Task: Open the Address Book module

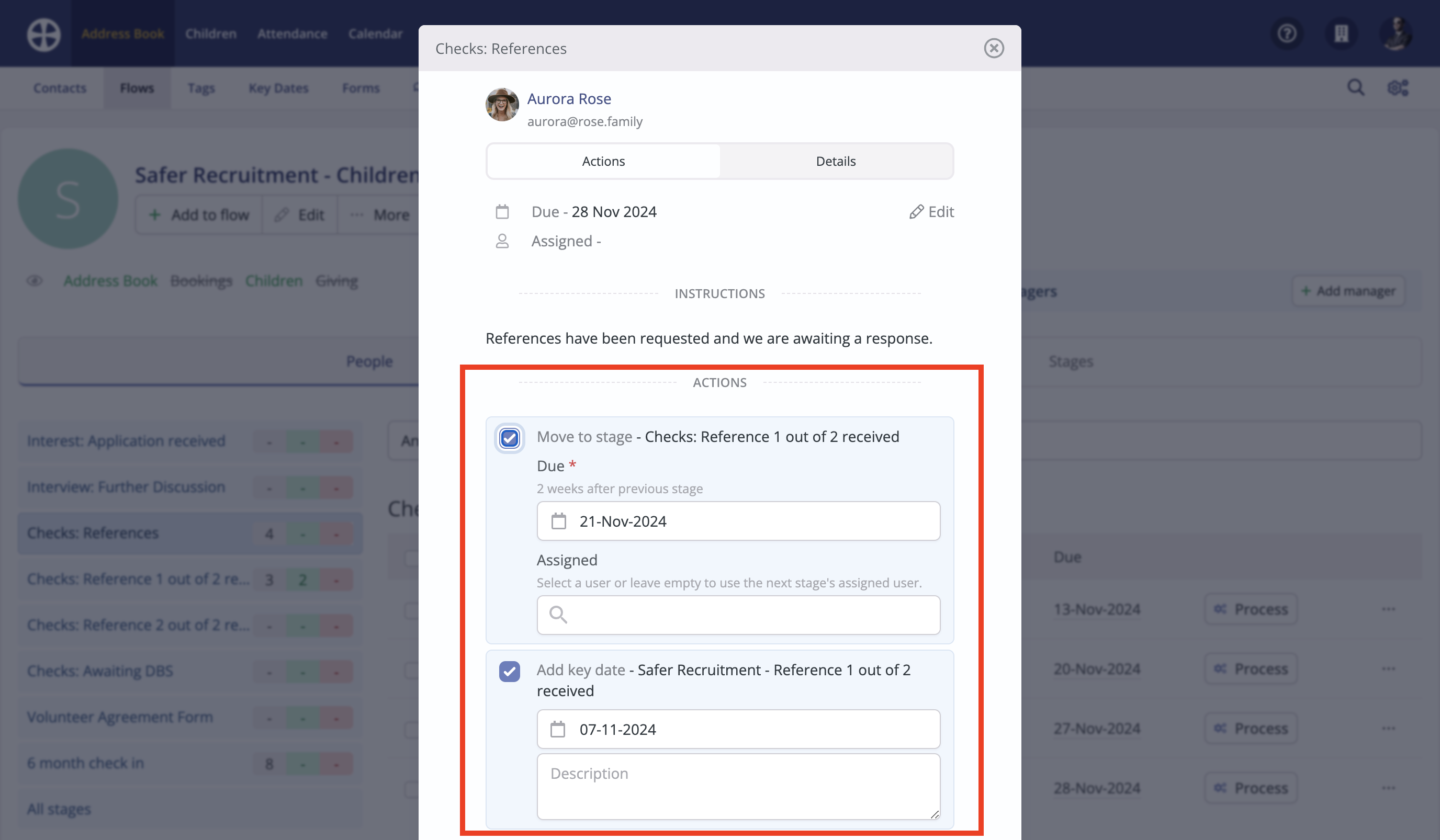Action: coord(122,33)
